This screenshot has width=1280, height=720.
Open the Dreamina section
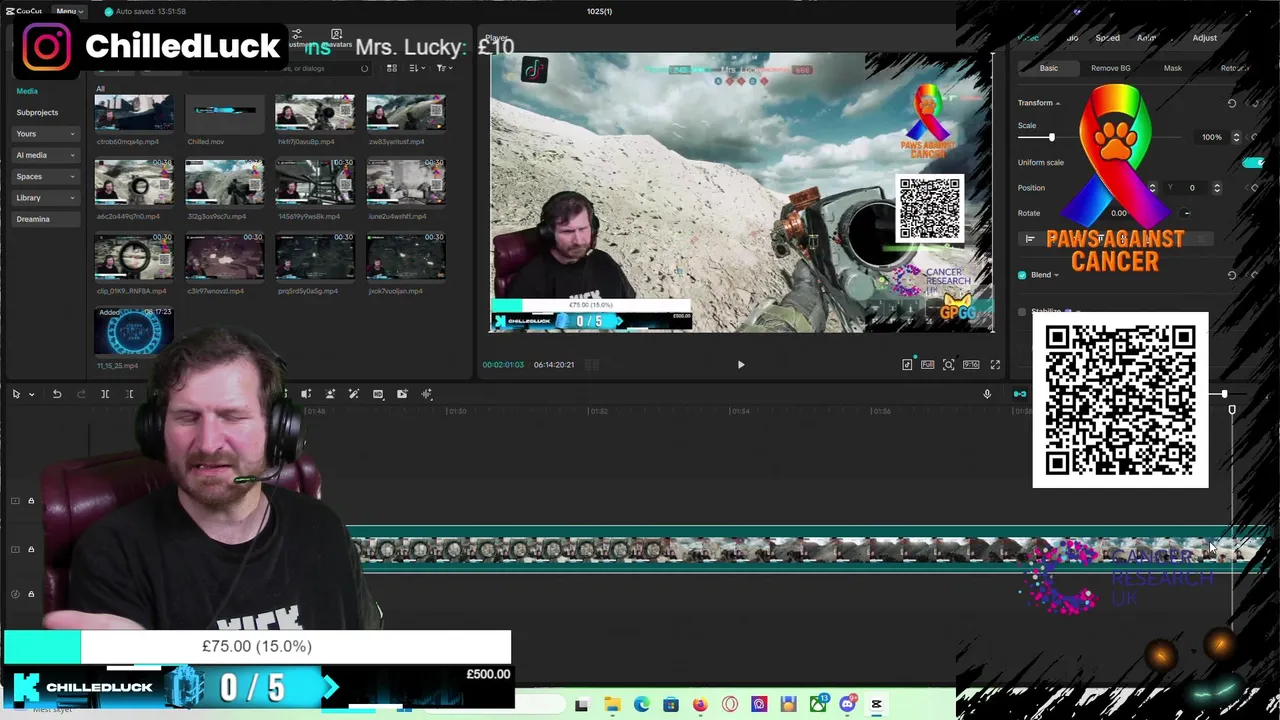pyautogui.click(x=46, y=219)
